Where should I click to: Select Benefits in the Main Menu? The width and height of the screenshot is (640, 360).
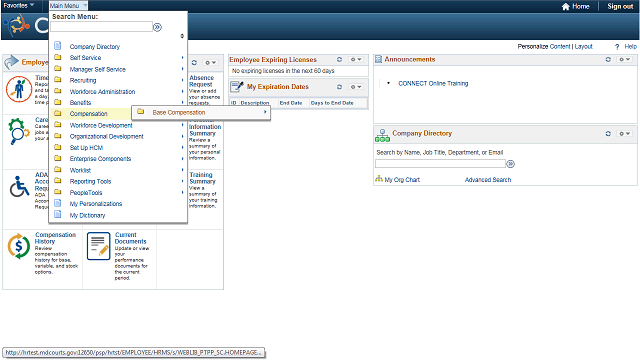point(80,102)
